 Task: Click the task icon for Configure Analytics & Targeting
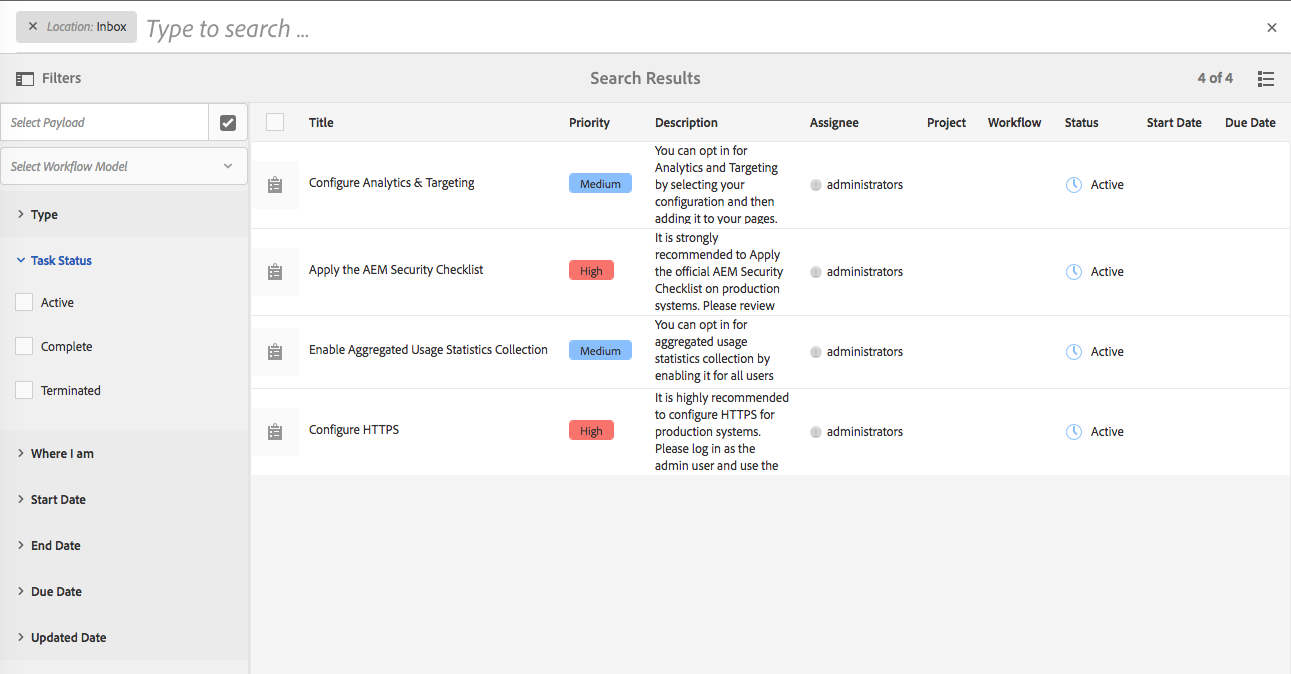(275, 185)
